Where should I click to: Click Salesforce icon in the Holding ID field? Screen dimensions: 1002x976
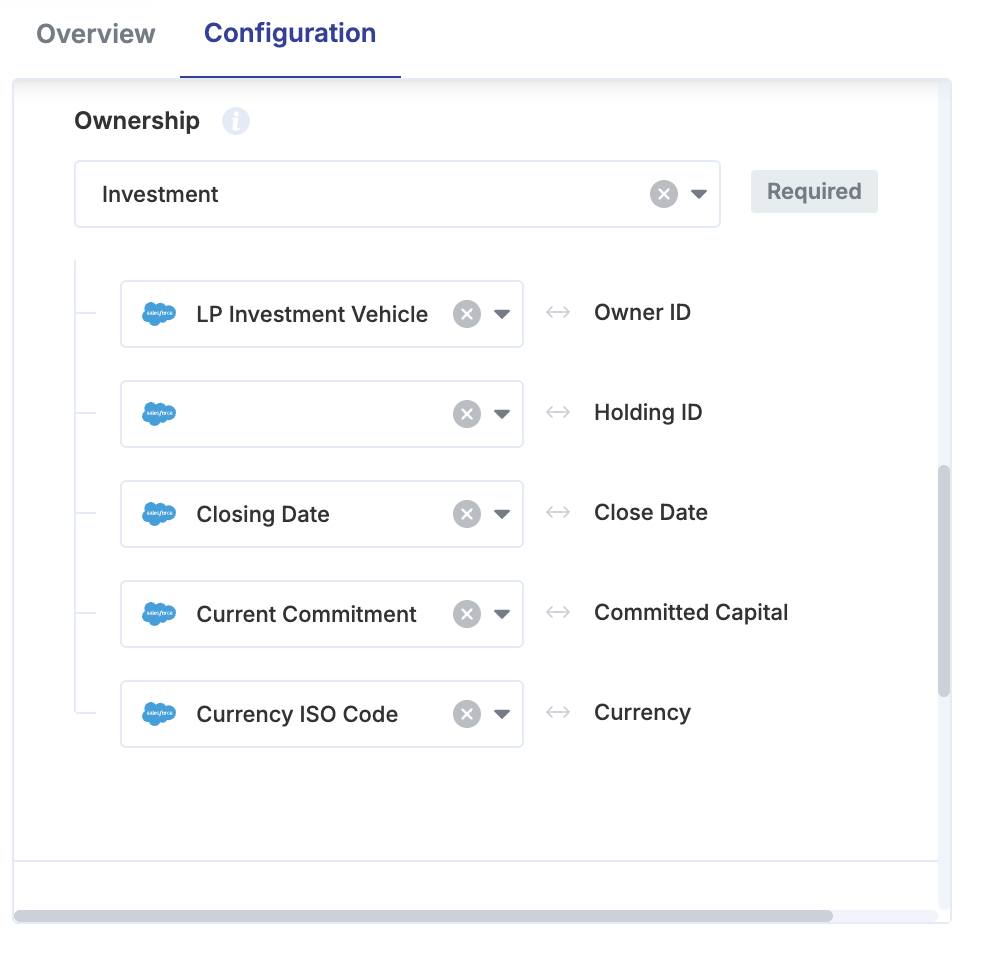158,414
